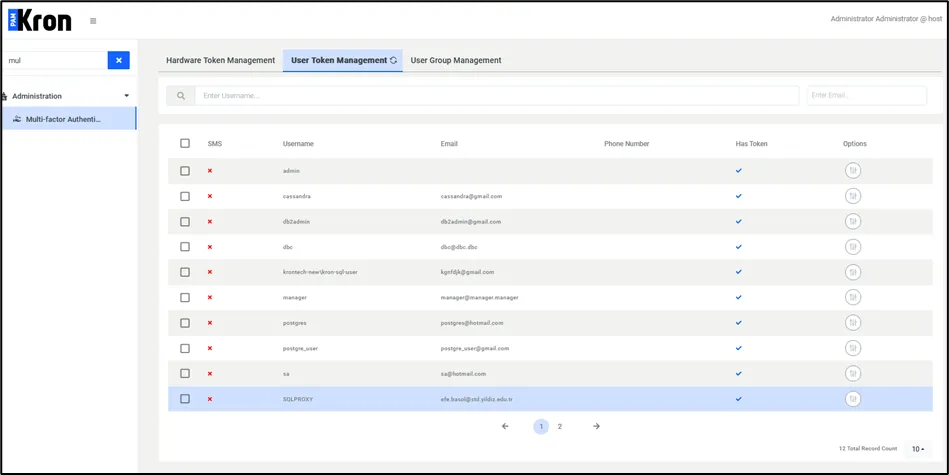The width and height of the screenshot is (949, 475).
Task: Click the red SMS X for admin
Action: pos(210,171)
